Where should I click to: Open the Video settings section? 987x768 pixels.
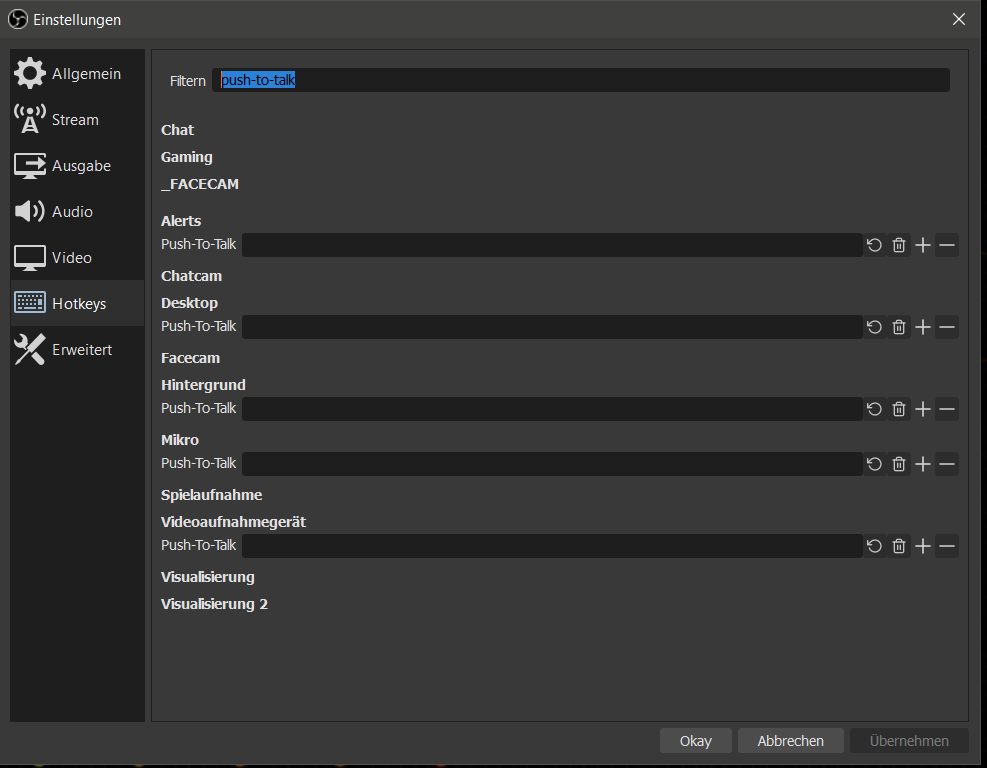[x=77, y=257]
